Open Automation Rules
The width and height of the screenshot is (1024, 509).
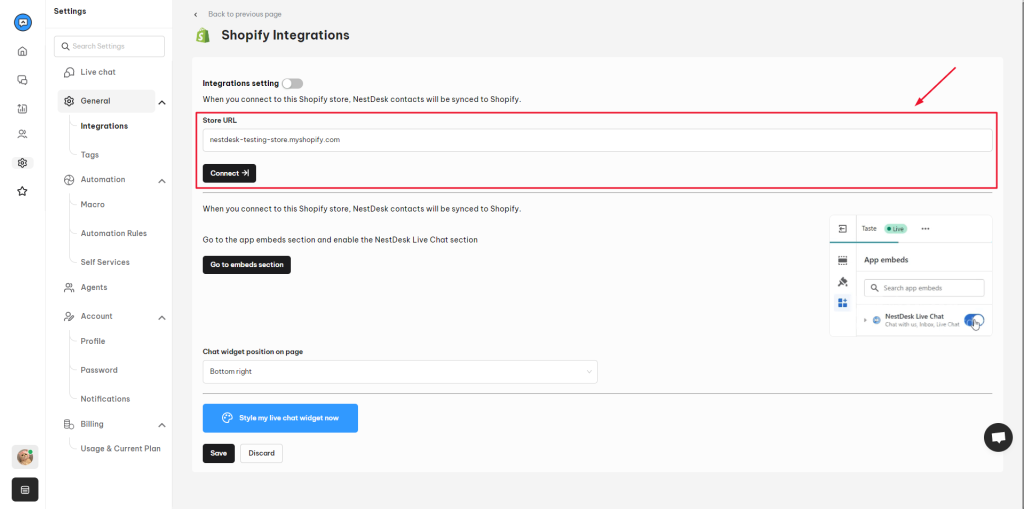point(114,233)
